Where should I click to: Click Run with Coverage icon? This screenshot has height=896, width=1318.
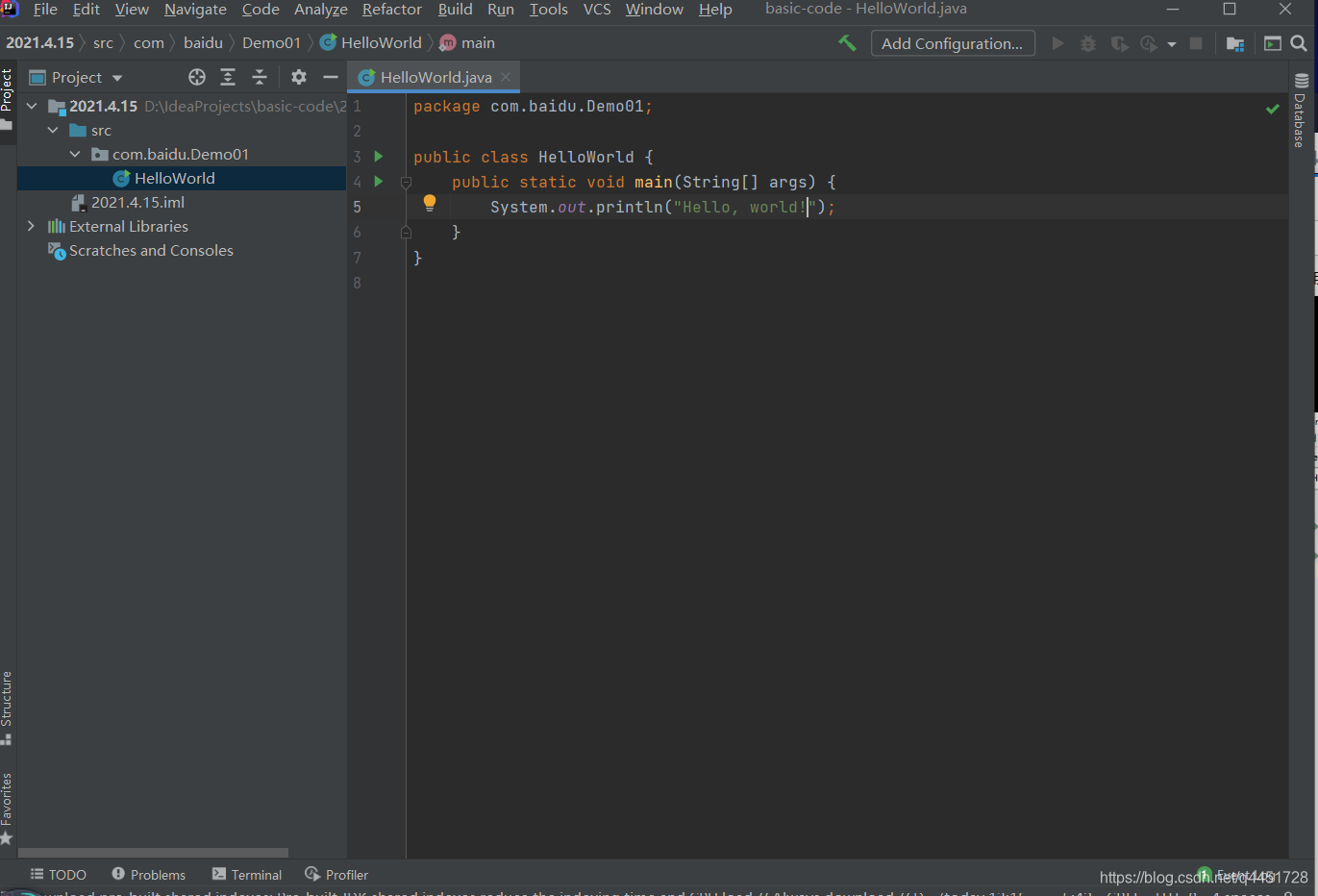1119,43
